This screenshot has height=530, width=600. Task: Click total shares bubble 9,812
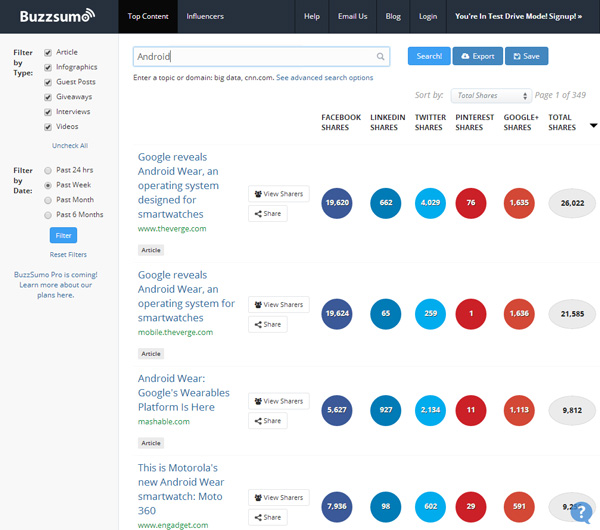point(572,410)
